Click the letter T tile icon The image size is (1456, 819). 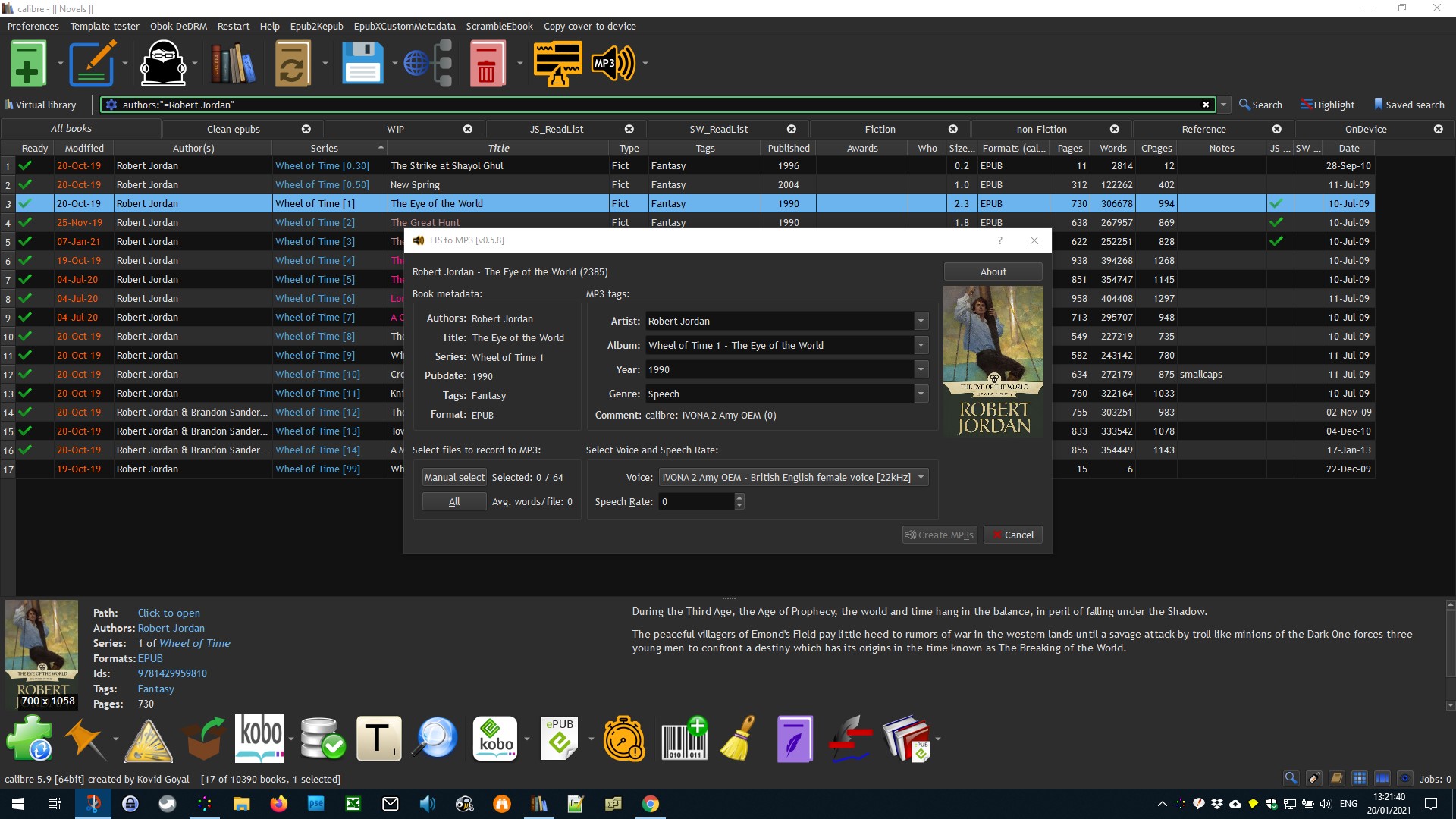(378, 739)
